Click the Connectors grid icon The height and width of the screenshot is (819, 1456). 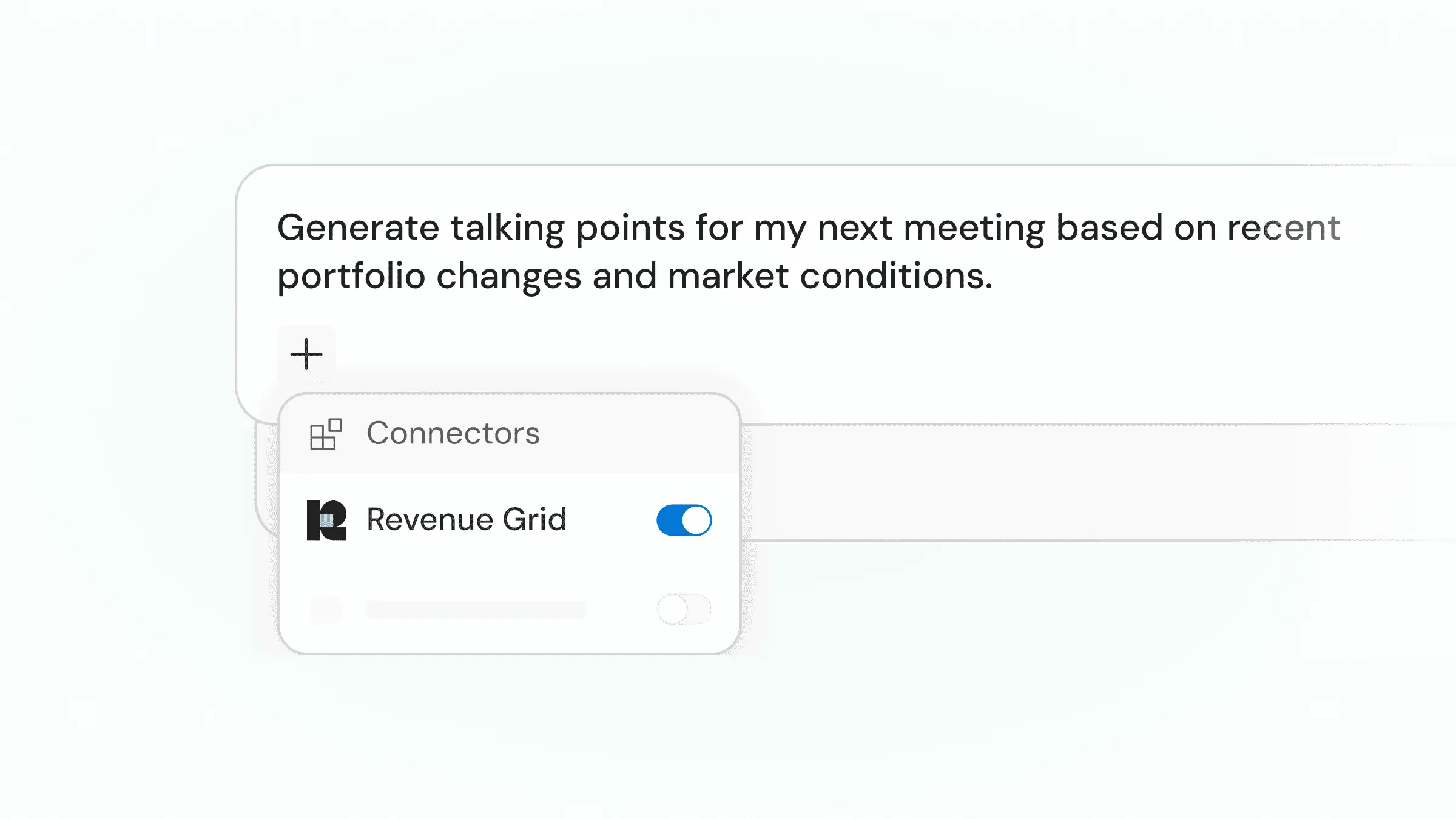[326, 434]
